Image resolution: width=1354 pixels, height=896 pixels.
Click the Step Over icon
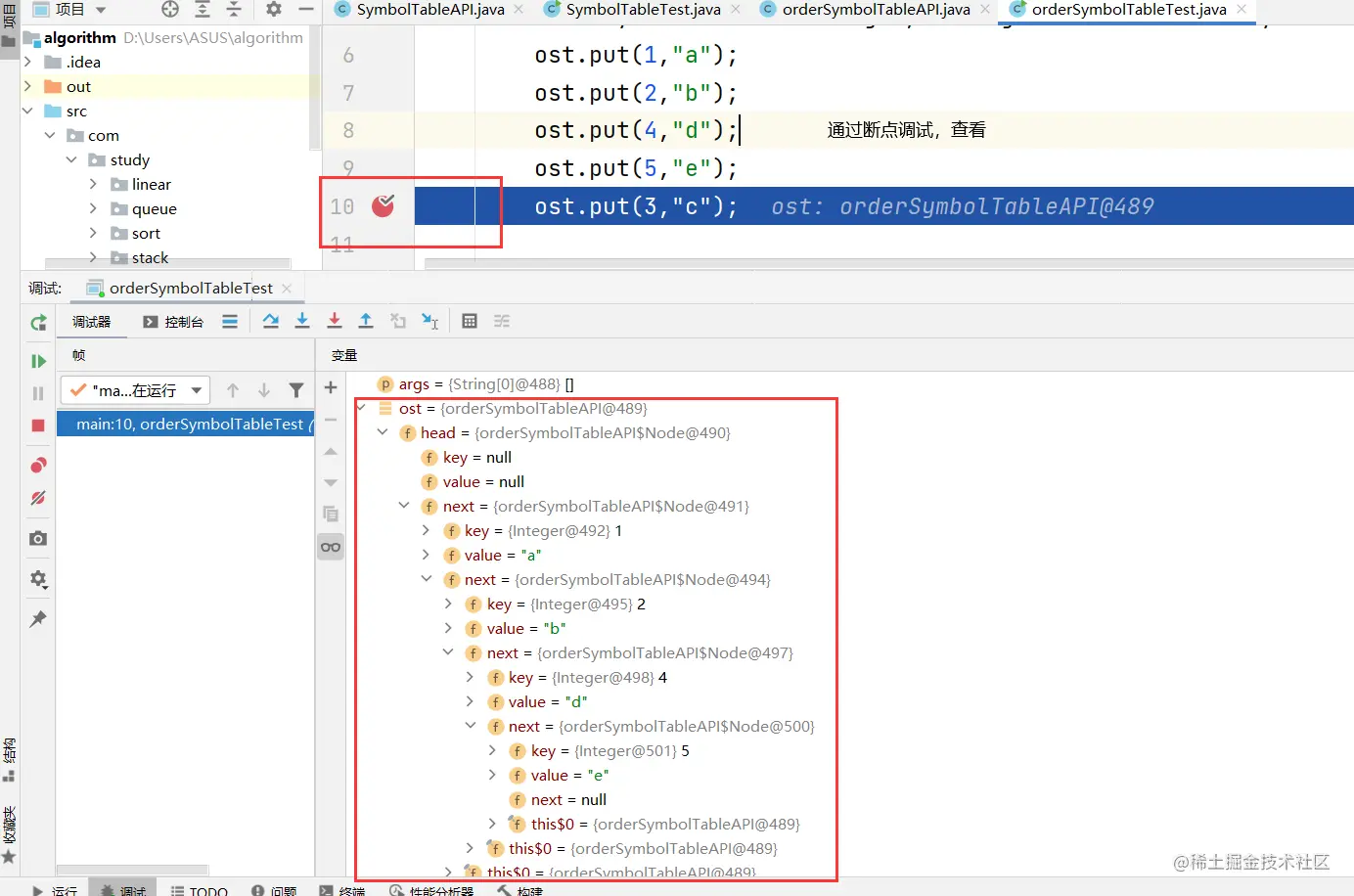(271, 321)
